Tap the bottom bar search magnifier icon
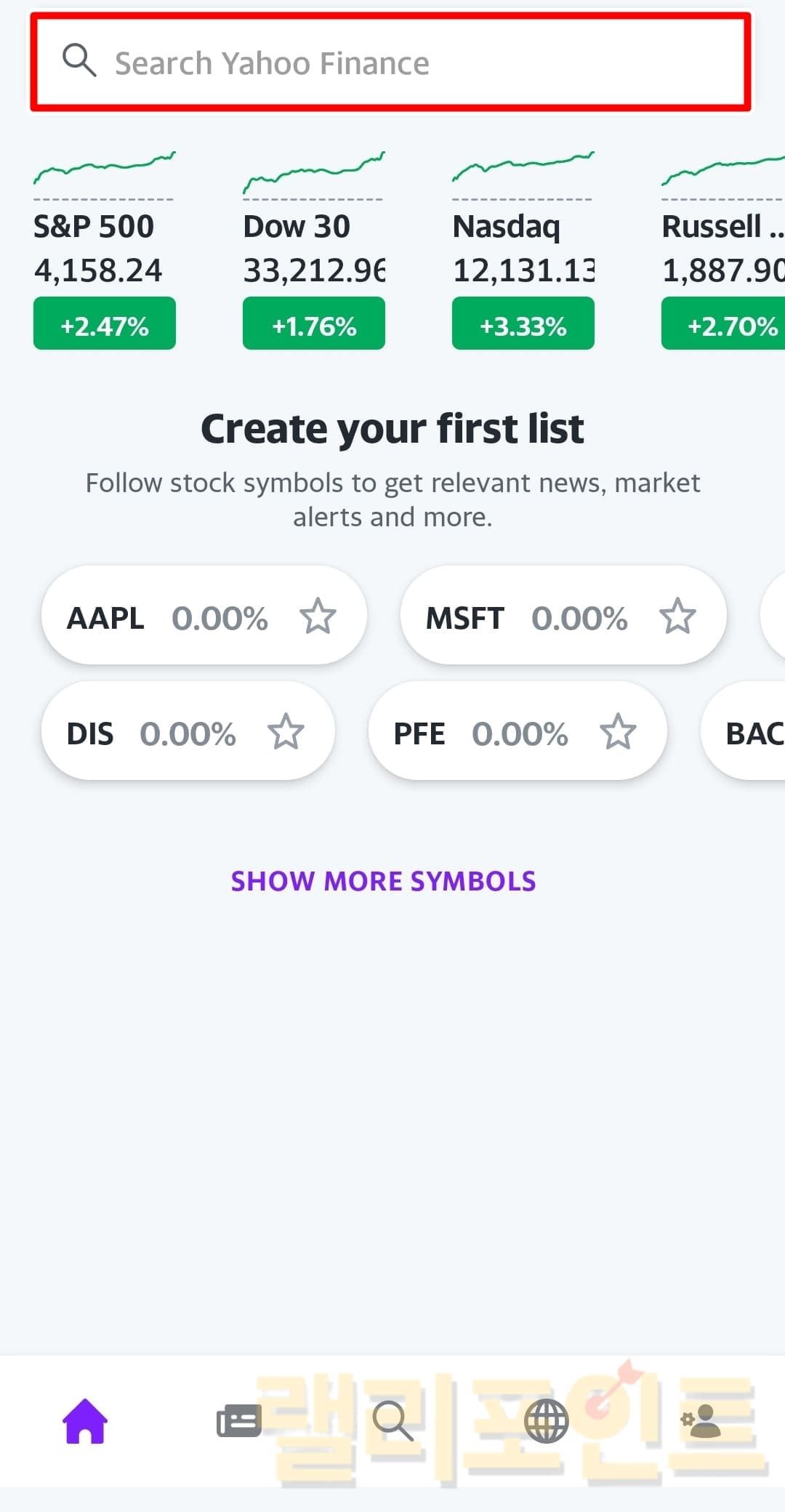The width and height of the screenshot is (785, 1512). point(392,1420)
